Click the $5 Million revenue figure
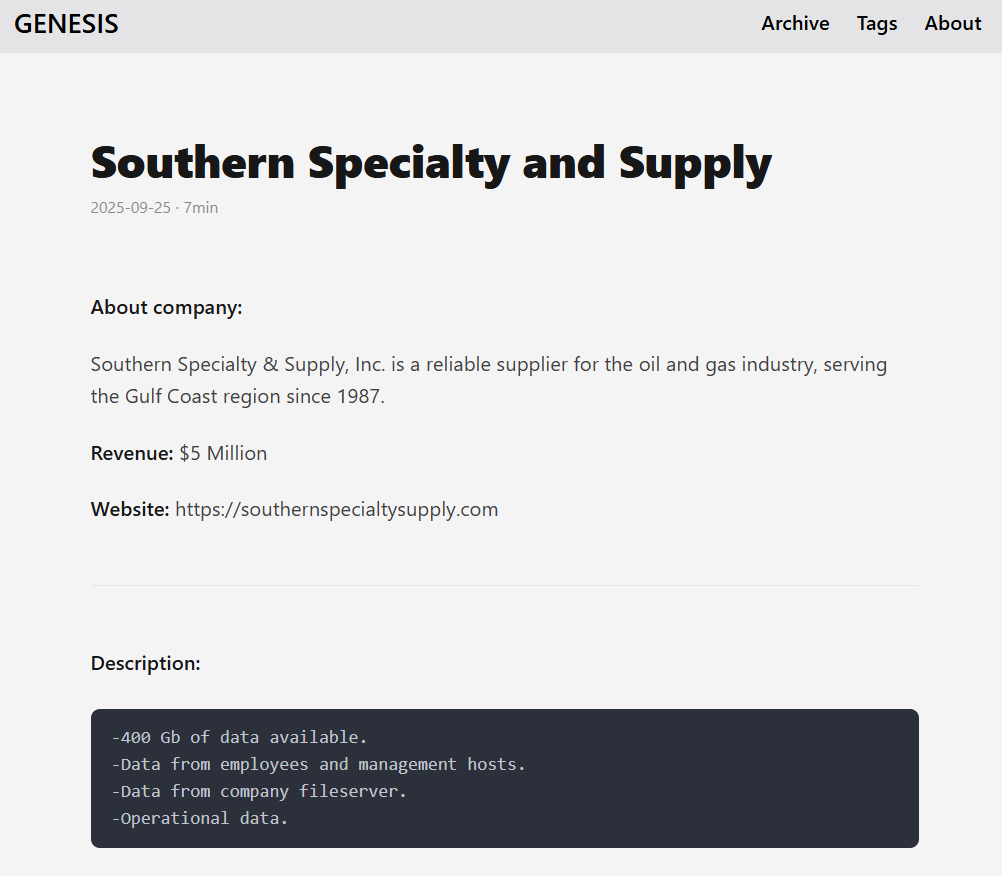 [223, 453]
